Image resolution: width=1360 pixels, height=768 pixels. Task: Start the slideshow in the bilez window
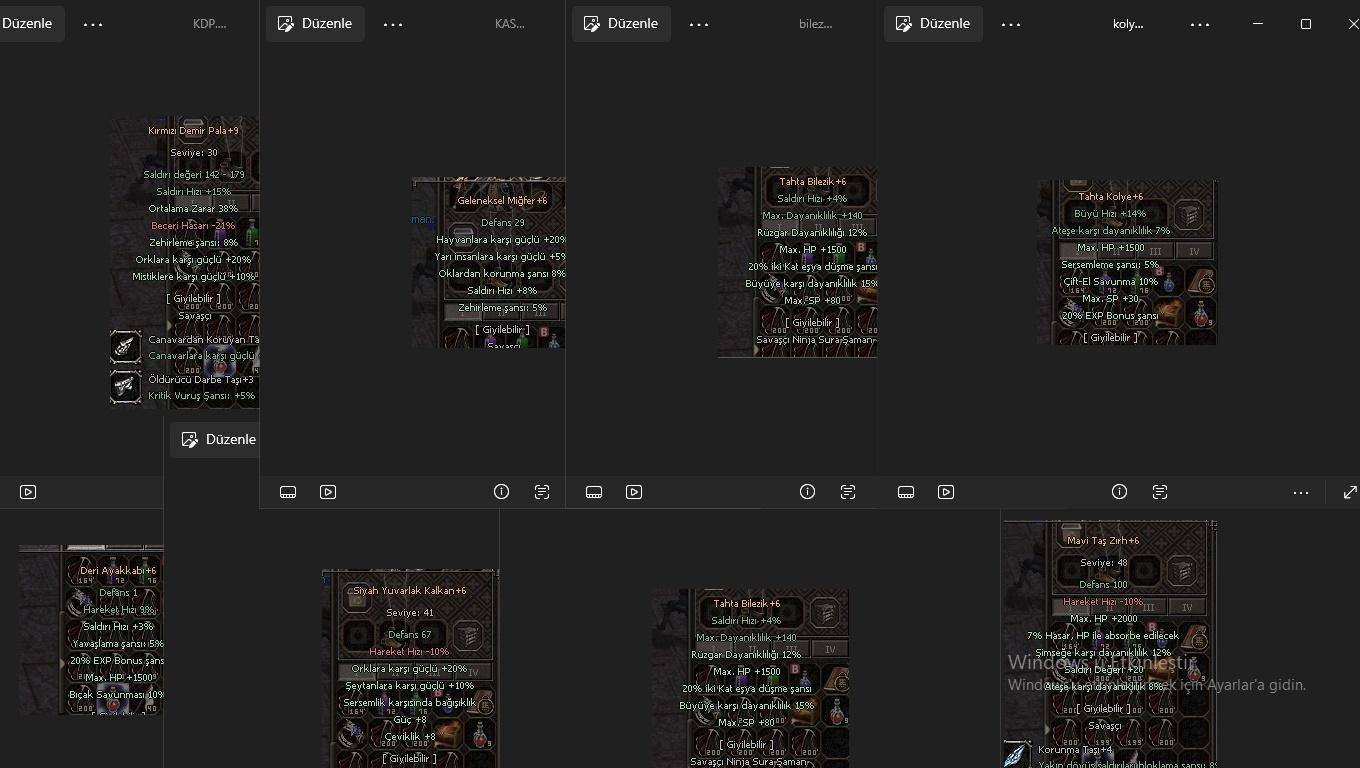click(x=634, y=492)
